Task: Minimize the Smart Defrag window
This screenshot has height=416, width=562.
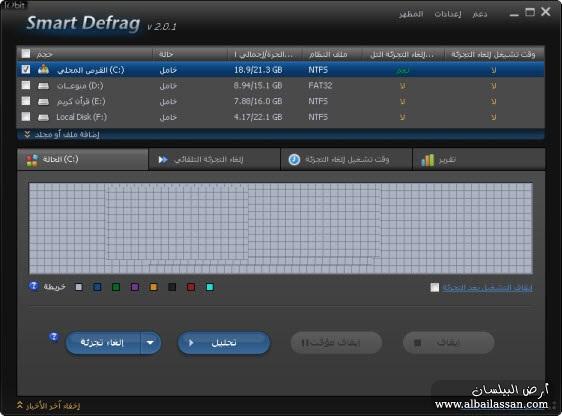Action: [x=514, y=14]
